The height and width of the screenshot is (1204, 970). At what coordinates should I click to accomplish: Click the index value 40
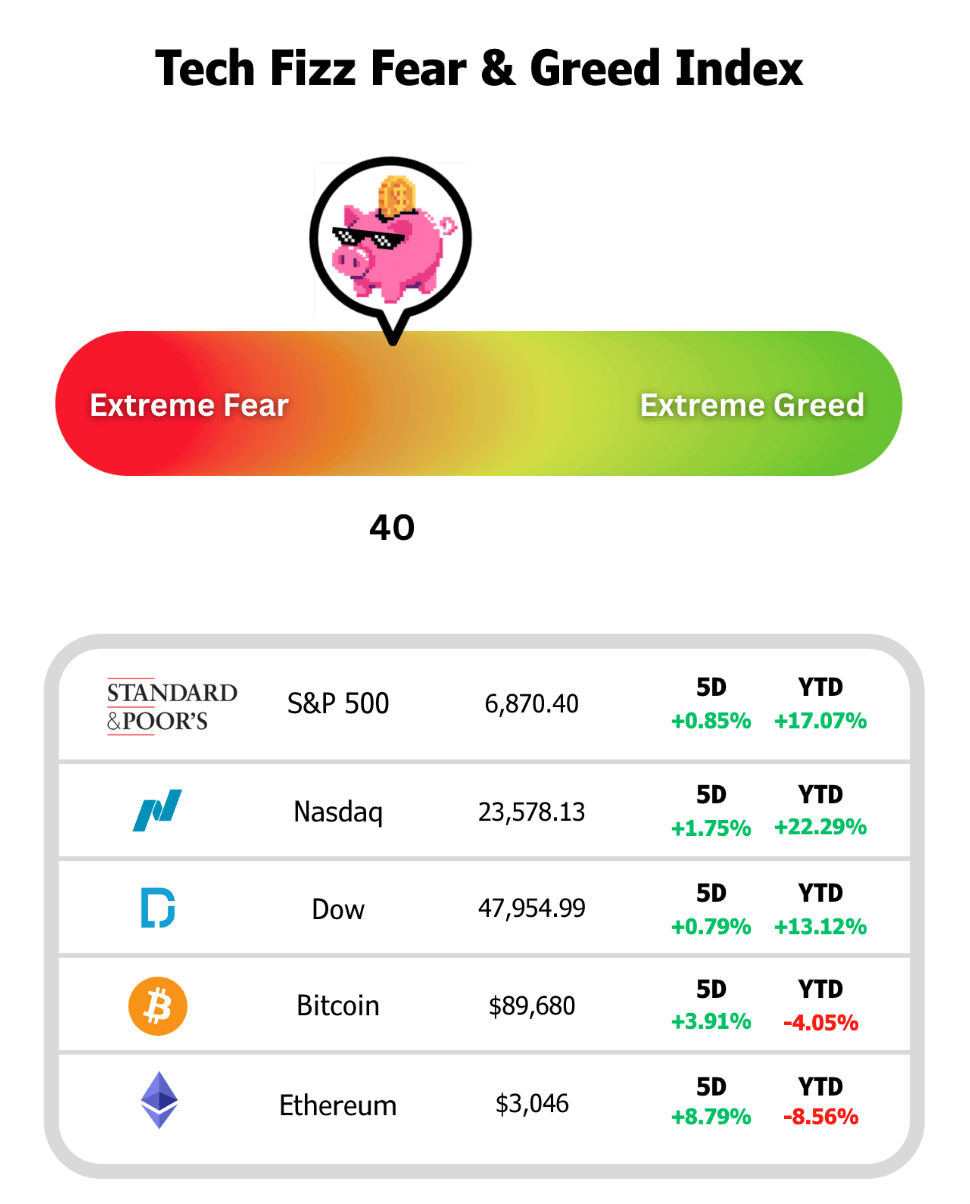pos(392,527)
